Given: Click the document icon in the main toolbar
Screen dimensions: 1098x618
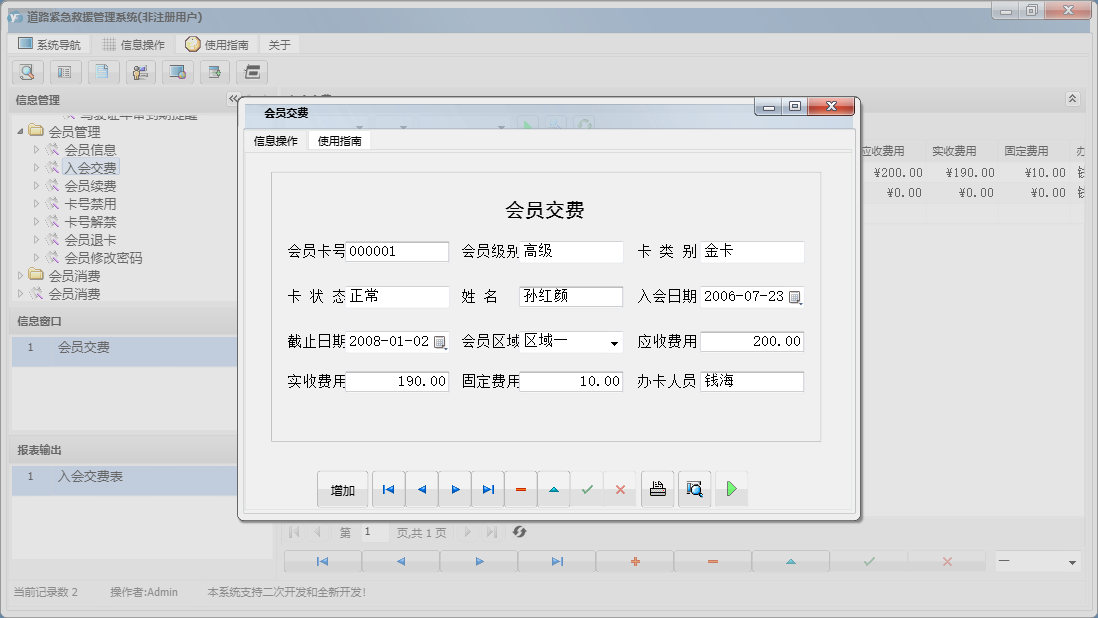Looking at the screenshot, I should (102, 72).
